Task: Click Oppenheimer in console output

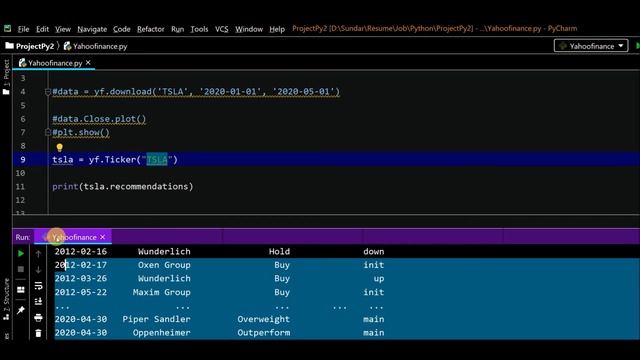Action: [161, 333]
